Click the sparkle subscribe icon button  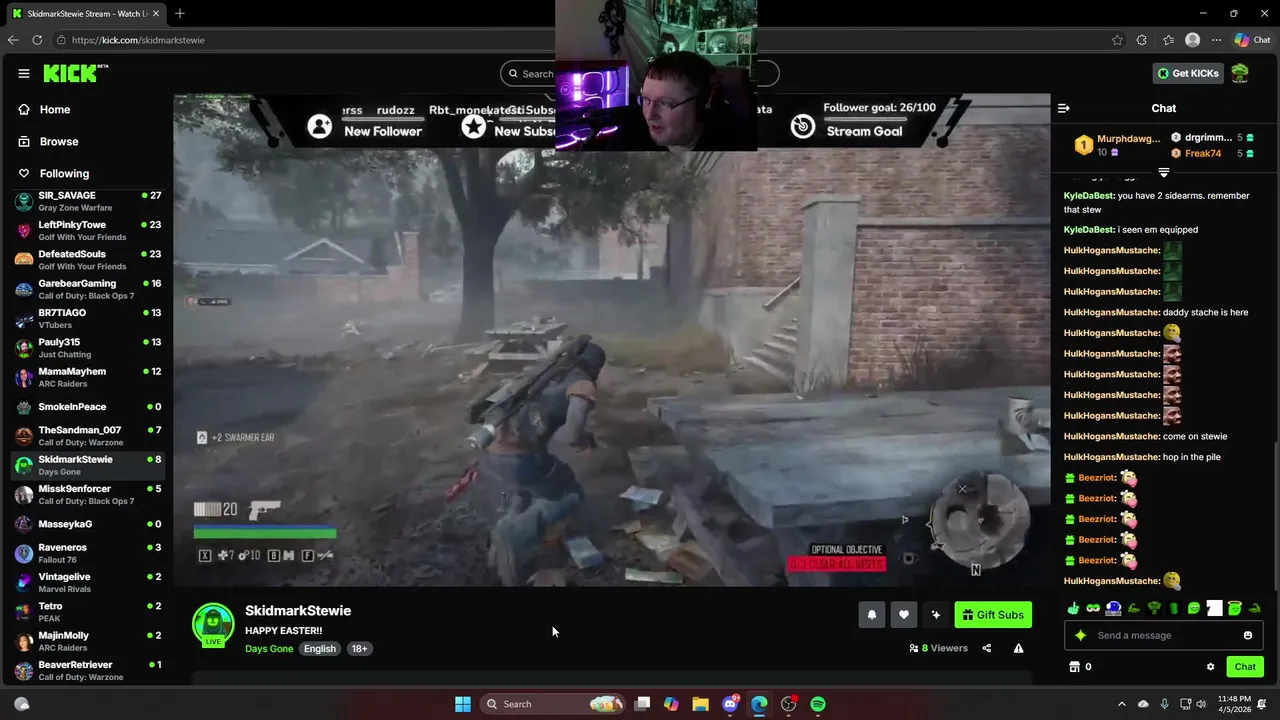pos(935,615)
